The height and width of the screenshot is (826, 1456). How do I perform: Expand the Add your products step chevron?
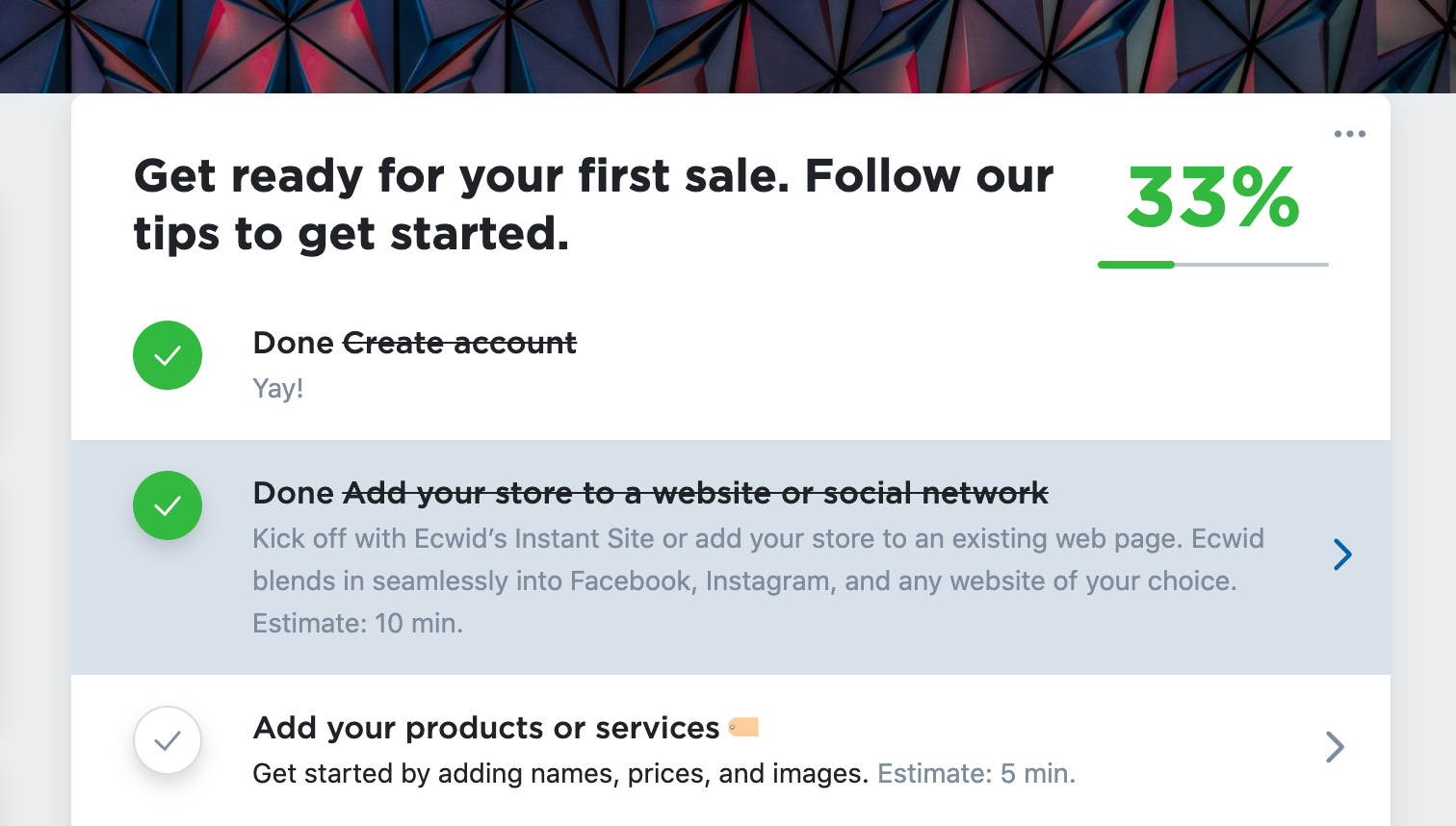[1335, 746]
